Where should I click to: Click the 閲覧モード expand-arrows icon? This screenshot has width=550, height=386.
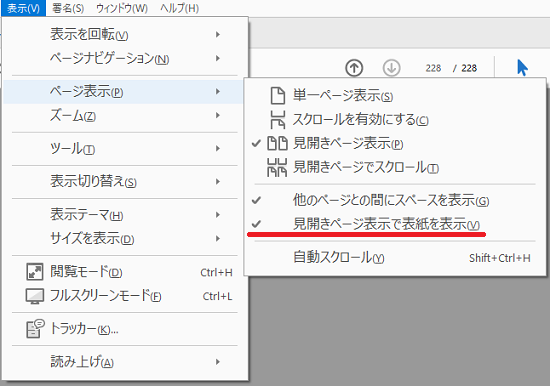[x=35, y=272]
